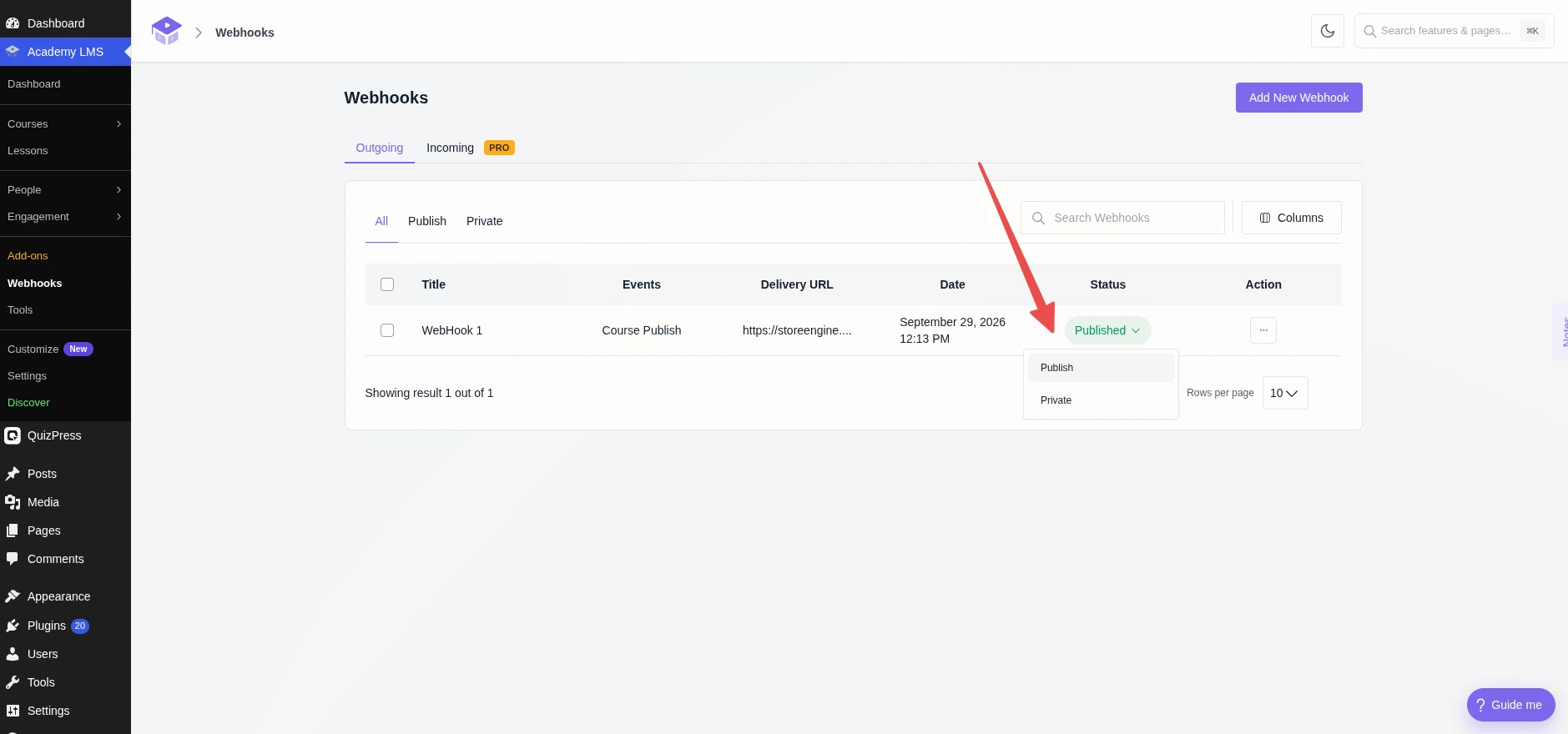This screenshot has width=1568, height=734.
Task: Choose Publish in status dropdown menu
Action: [1101, 368]
